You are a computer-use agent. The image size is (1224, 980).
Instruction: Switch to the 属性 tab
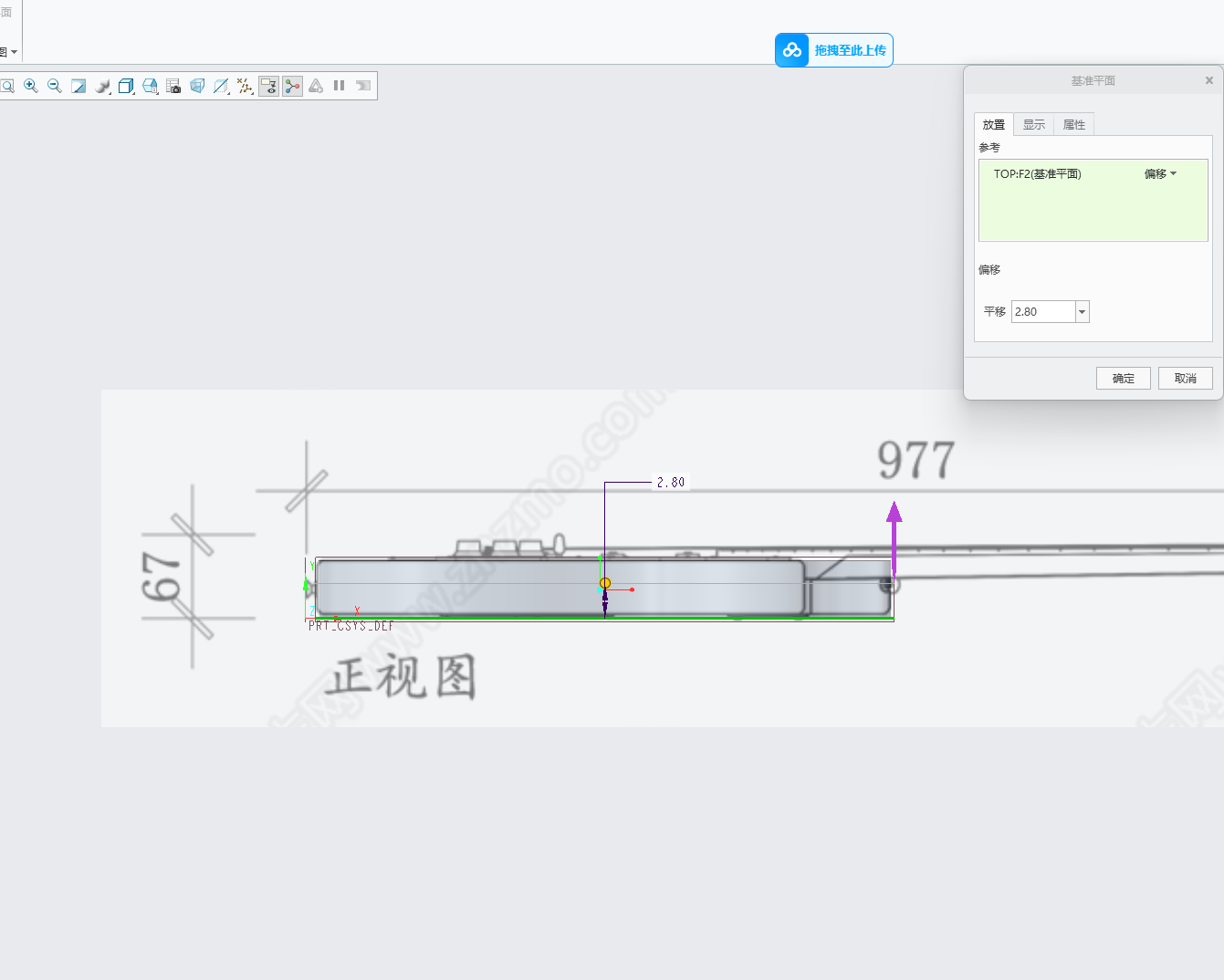[x=1074, y=125]
